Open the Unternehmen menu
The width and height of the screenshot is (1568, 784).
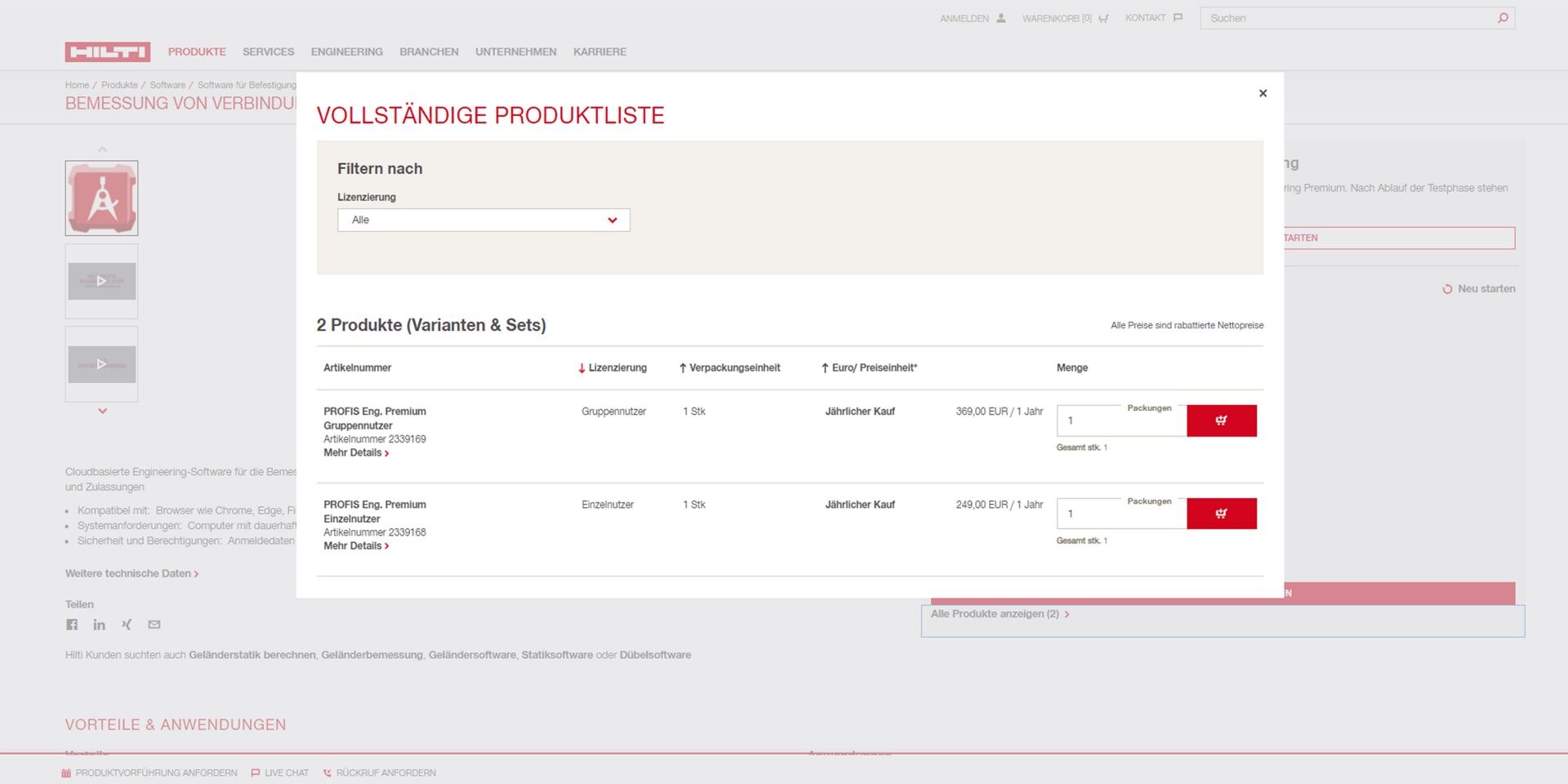[516, 51]
